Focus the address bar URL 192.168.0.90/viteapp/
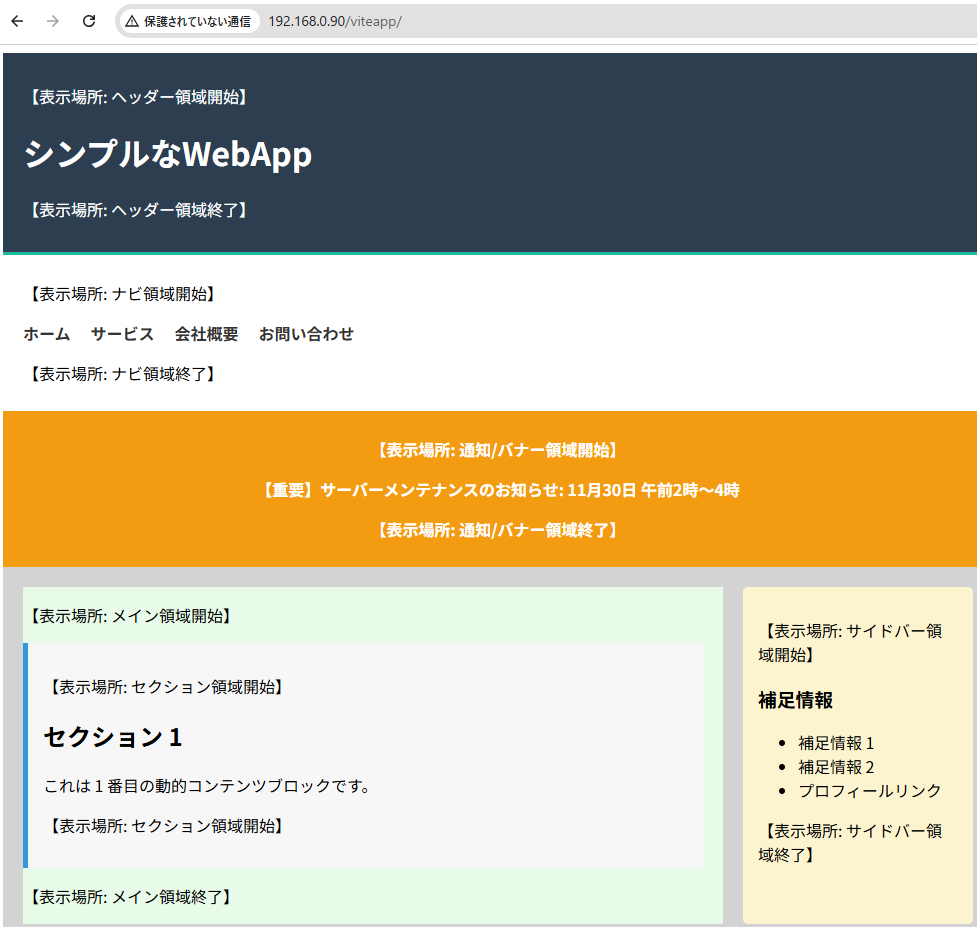 click(334, 21)
